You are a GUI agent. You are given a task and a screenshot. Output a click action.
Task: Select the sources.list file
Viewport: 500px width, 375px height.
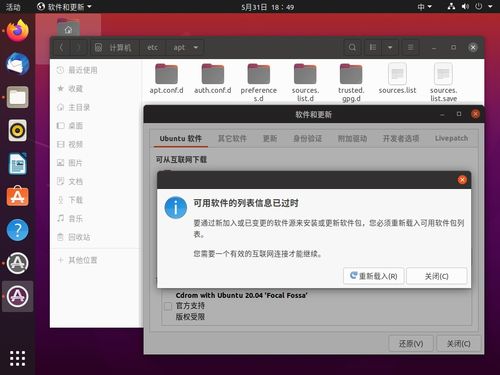pos(397,79)
